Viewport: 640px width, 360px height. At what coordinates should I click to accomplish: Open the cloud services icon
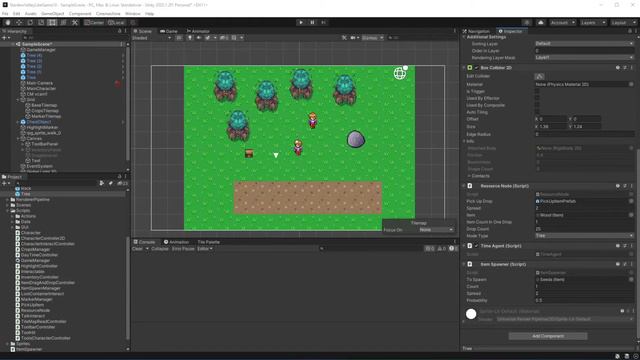coord(540,22)
